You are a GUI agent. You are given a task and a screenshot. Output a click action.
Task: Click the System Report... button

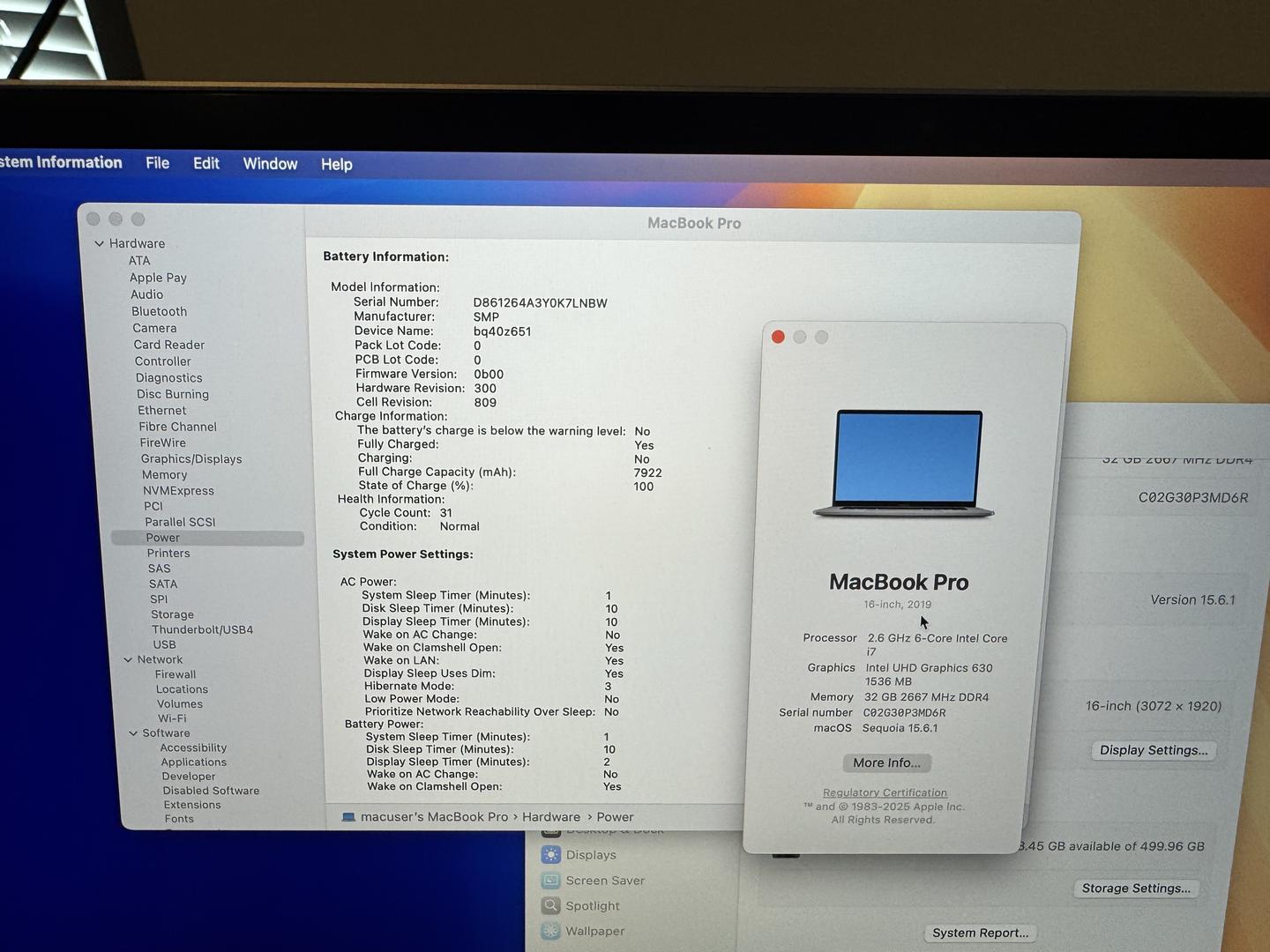point(980,933)
